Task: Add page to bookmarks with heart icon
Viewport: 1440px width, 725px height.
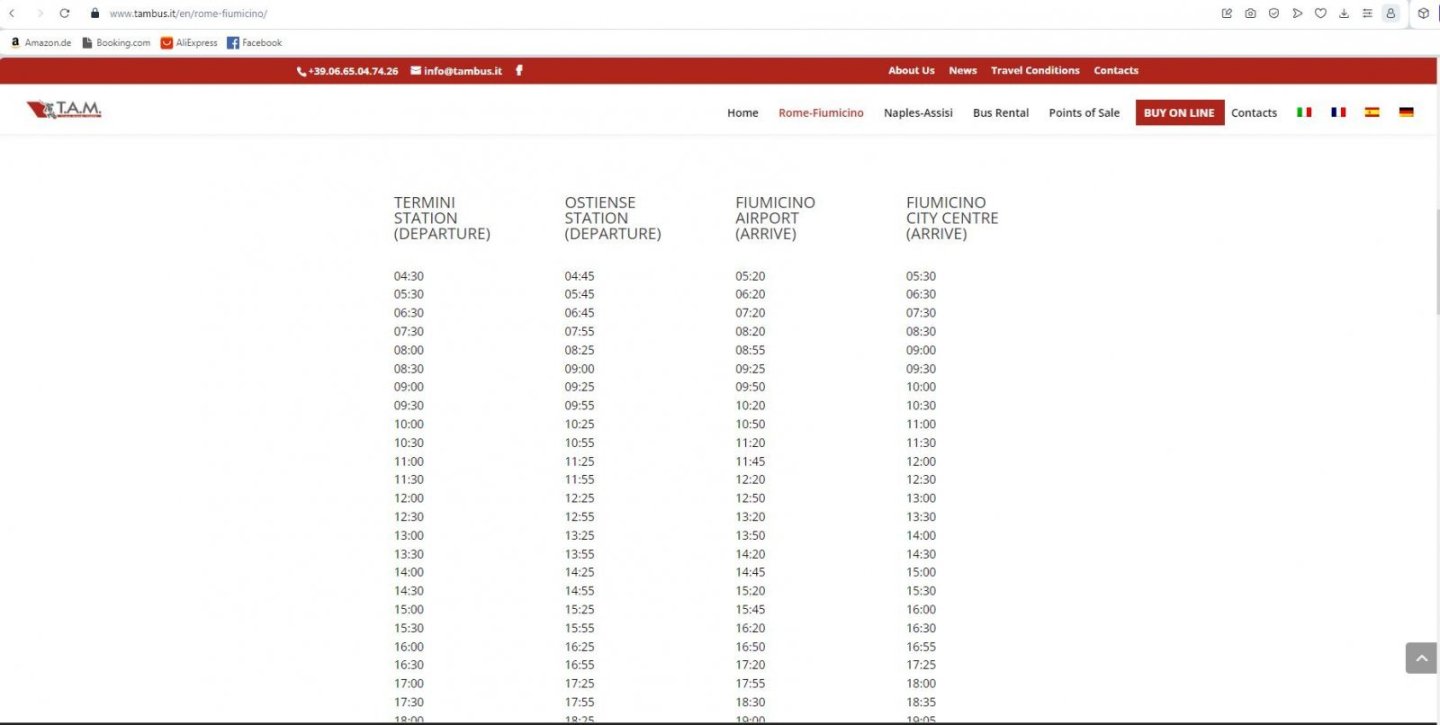Action: 1320,13
